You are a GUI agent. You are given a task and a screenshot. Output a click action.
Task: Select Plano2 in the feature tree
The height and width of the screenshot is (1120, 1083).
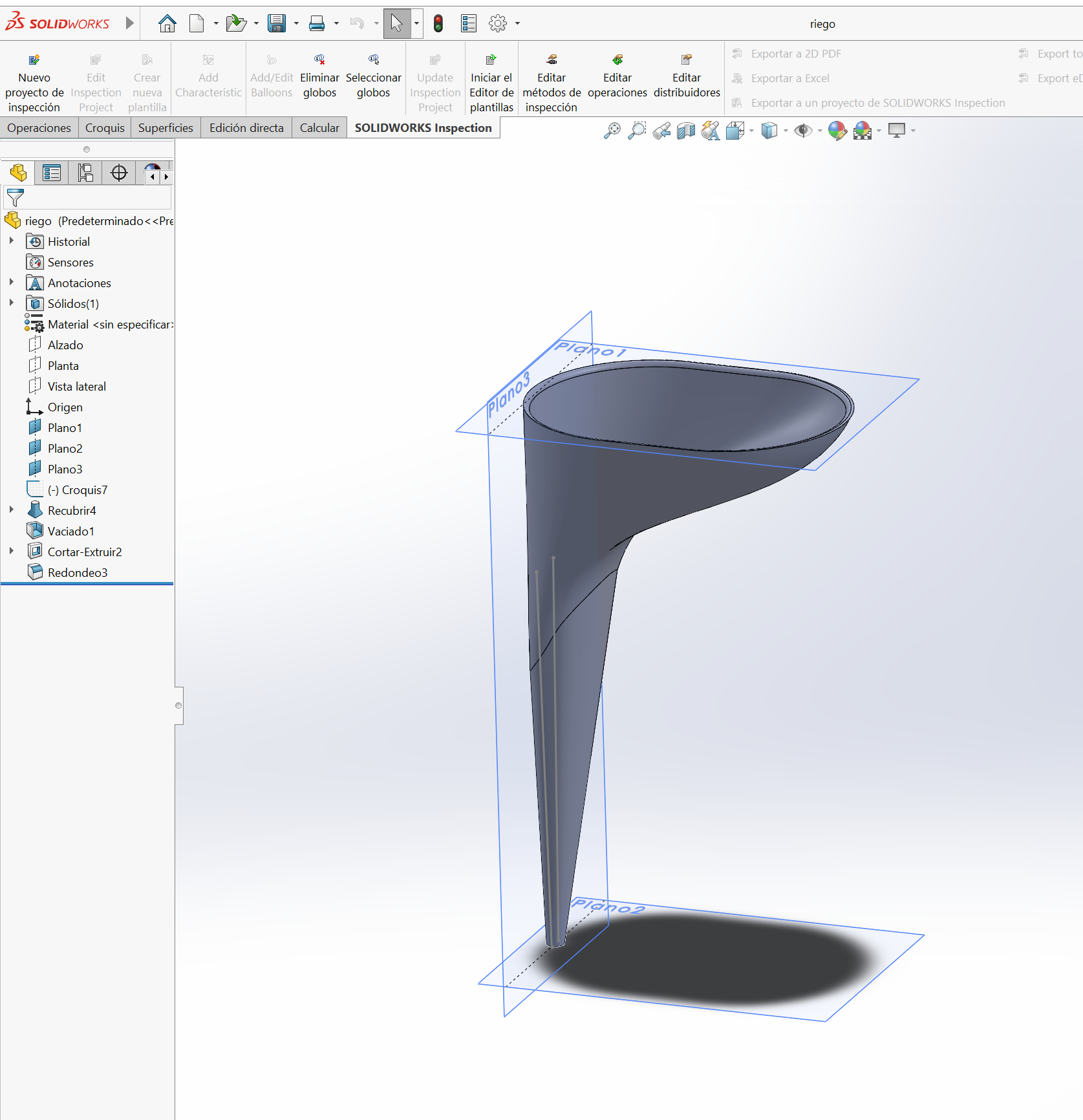[56, 449]
